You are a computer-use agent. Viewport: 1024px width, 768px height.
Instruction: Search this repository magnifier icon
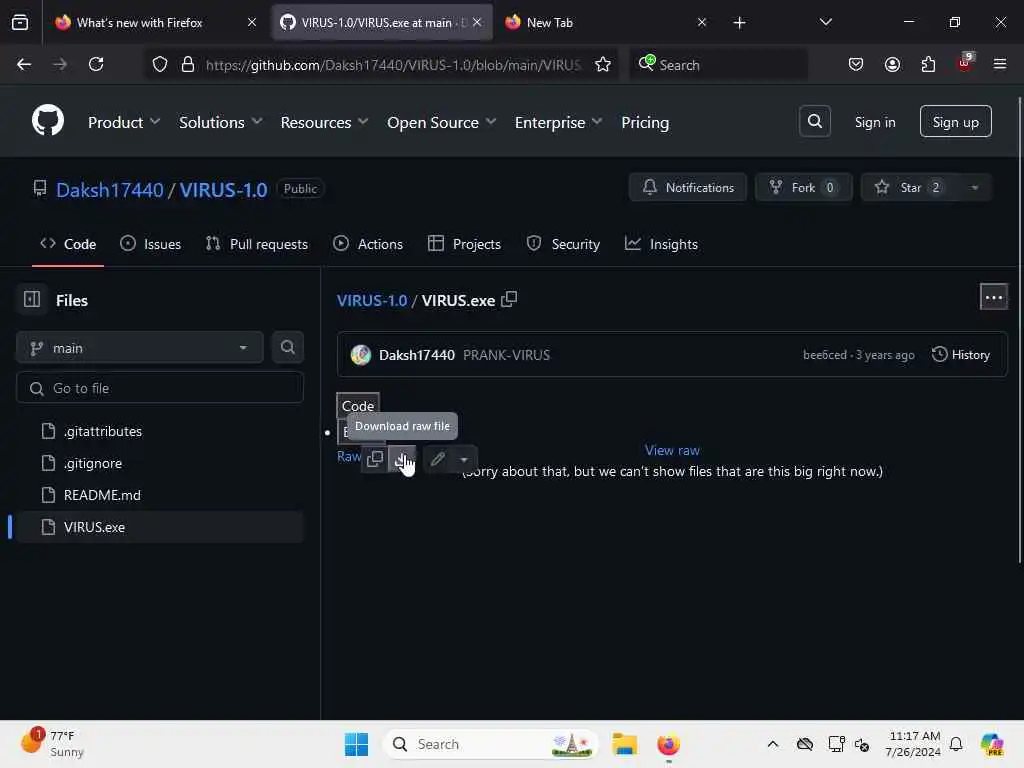click(x=287, y=347)
